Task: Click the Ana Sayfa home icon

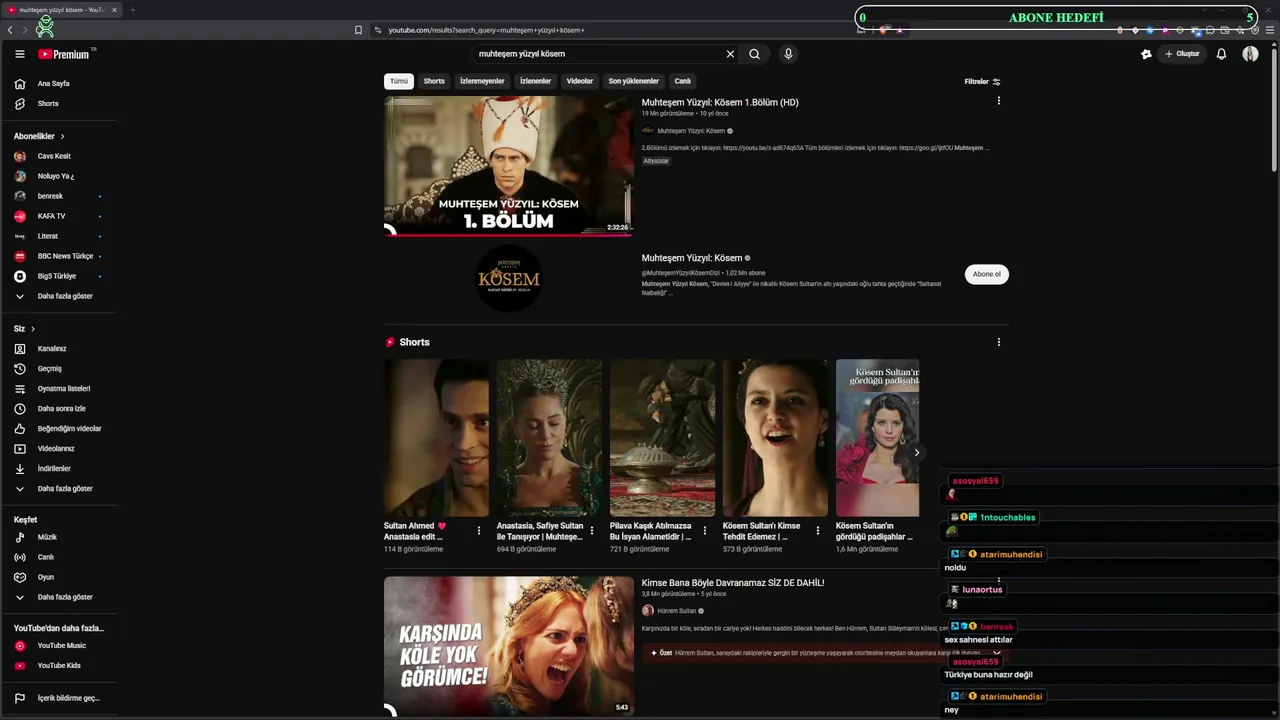Action: pos(20,84)
